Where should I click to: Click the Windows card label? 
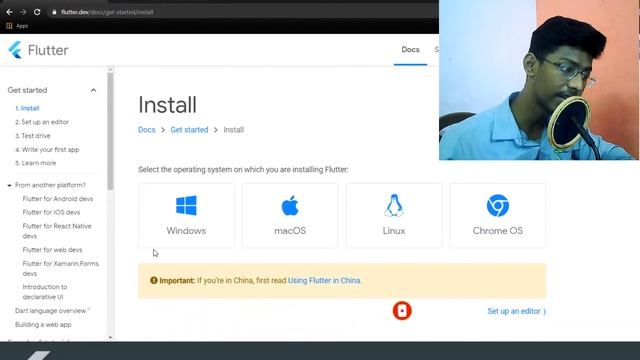point(186,231)
